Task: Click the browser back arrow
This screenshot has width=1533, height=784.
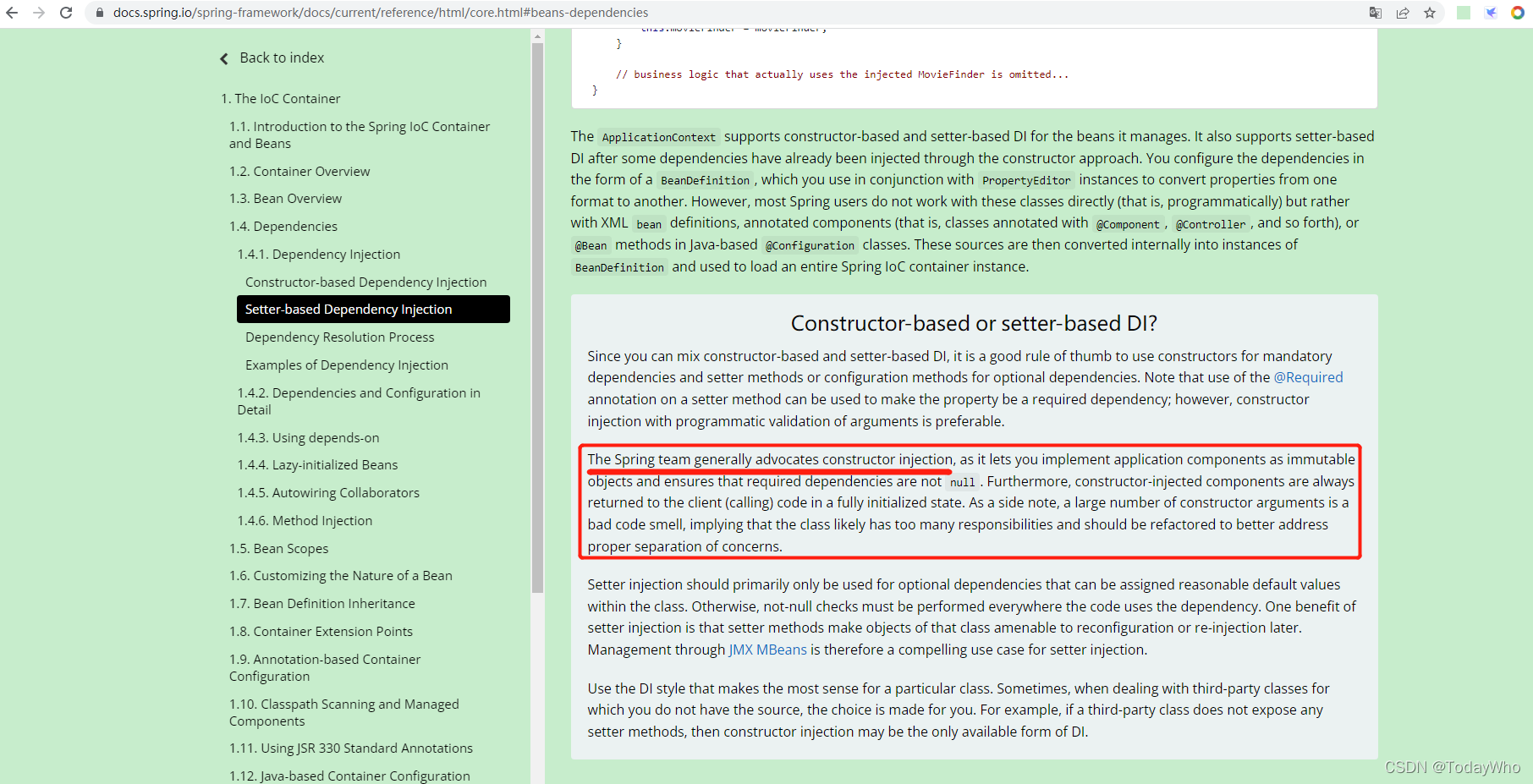Action: pyautogui.click(x=12, y=13)
